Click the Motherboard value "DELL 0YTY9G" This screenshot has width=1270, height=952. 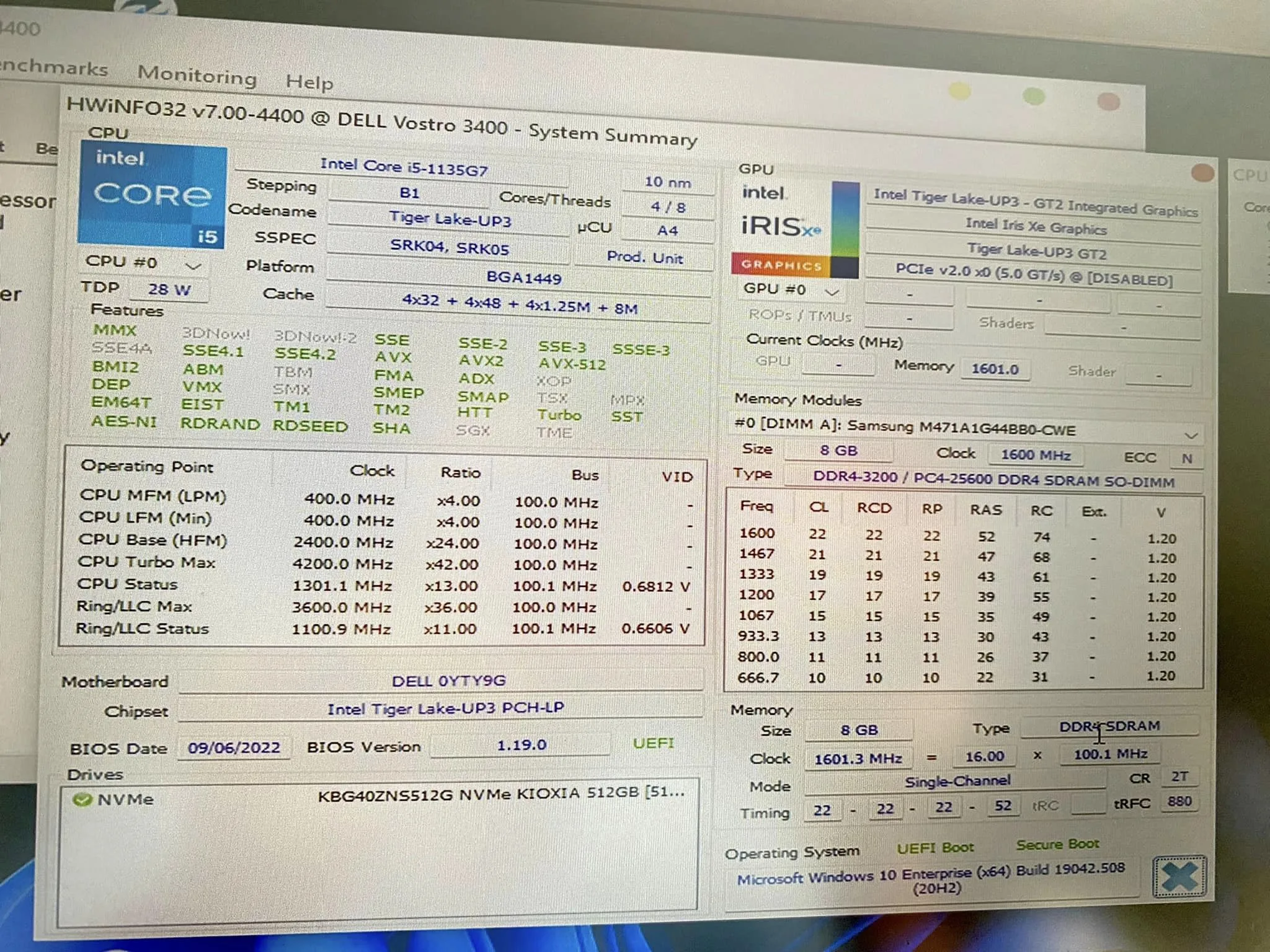(442, 681)
